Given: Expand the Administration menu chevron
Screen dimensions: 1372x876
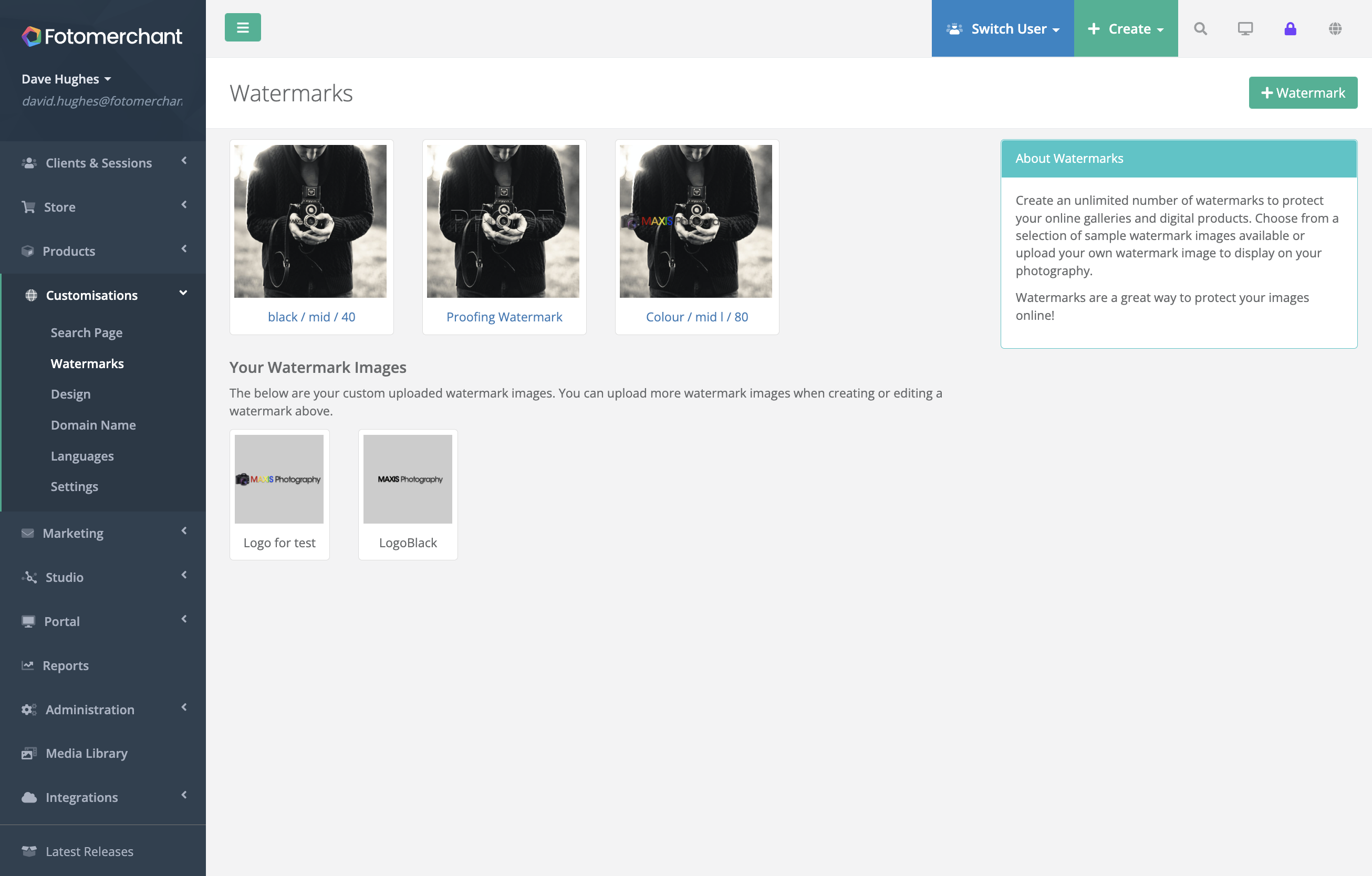Looking at the screenshot, I should tap(184, 707).
